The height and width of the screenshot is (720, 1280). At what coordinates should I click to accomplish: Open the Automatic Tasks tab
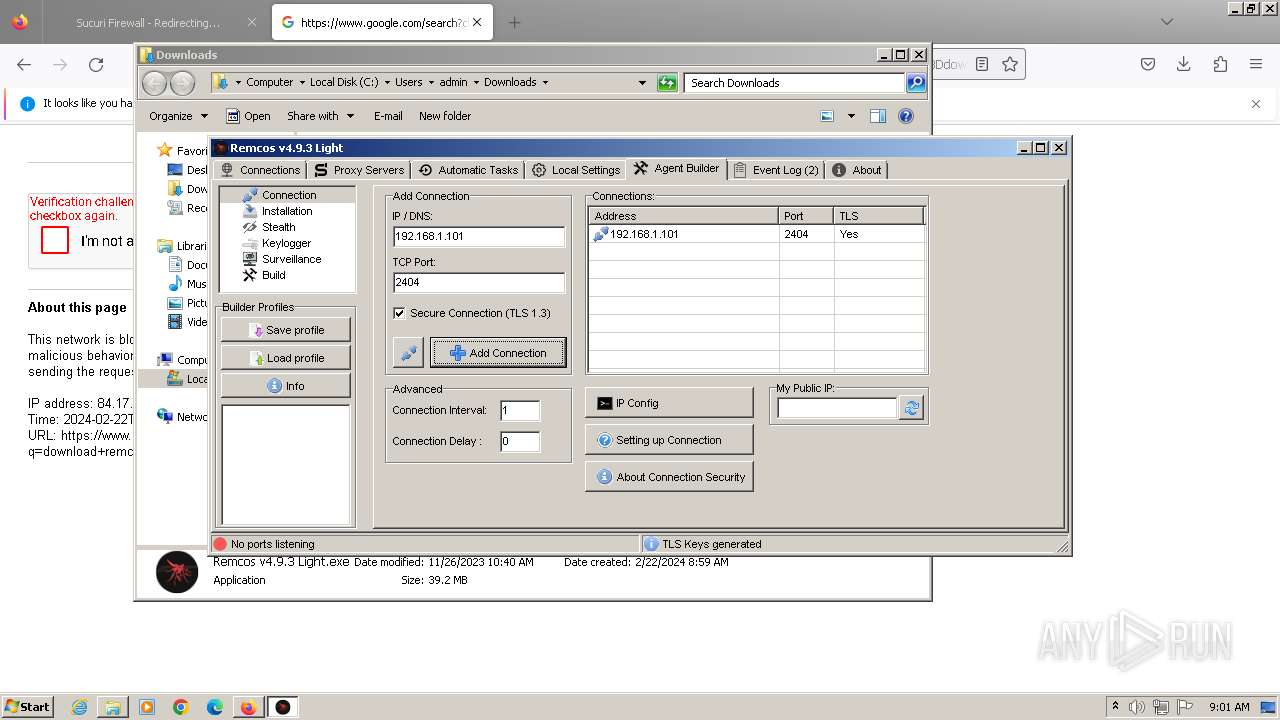(x=468, y=170)
